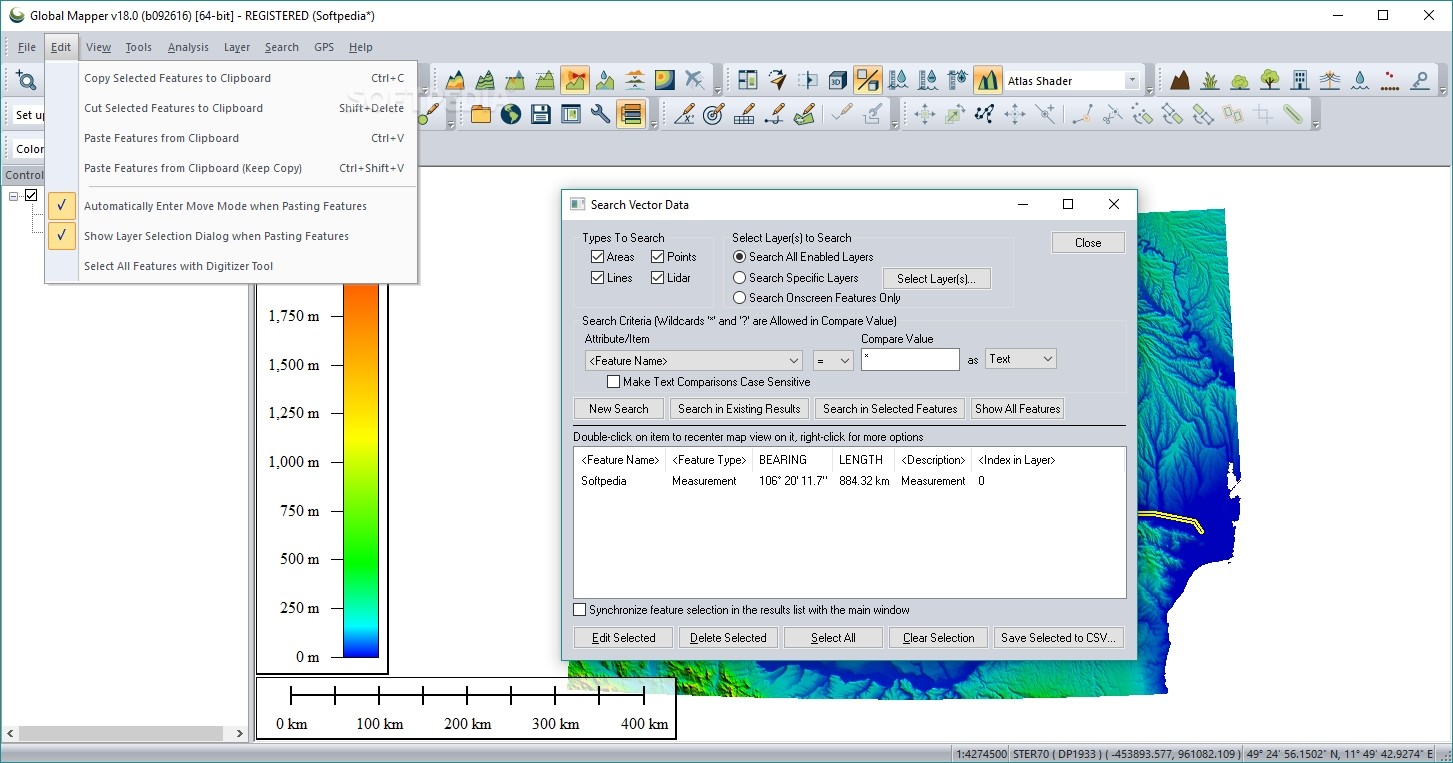The image size is (1453, 763).
Task: Click the Lidar powerline classification icon
Action: [1330, 80]
